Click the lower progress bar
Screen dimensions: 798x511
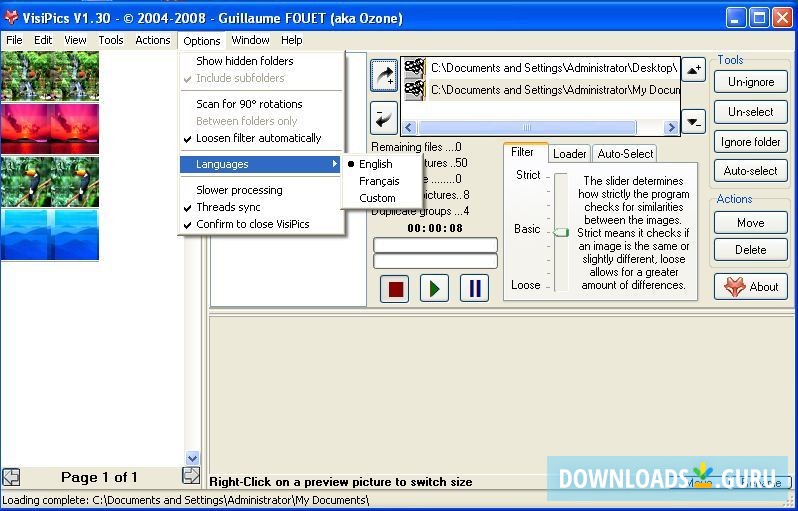pyautogui.click(x=435, y=261)
